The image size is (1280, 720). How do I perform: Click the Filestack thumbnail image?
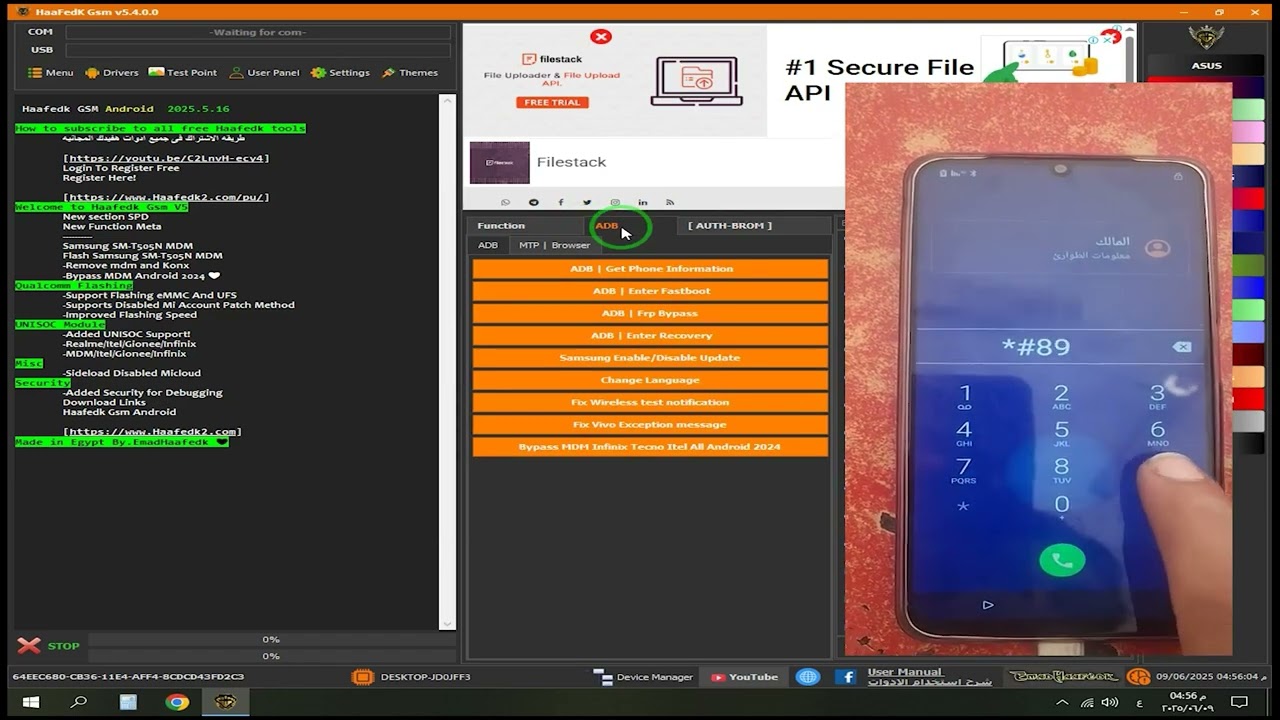pos(499,162)
